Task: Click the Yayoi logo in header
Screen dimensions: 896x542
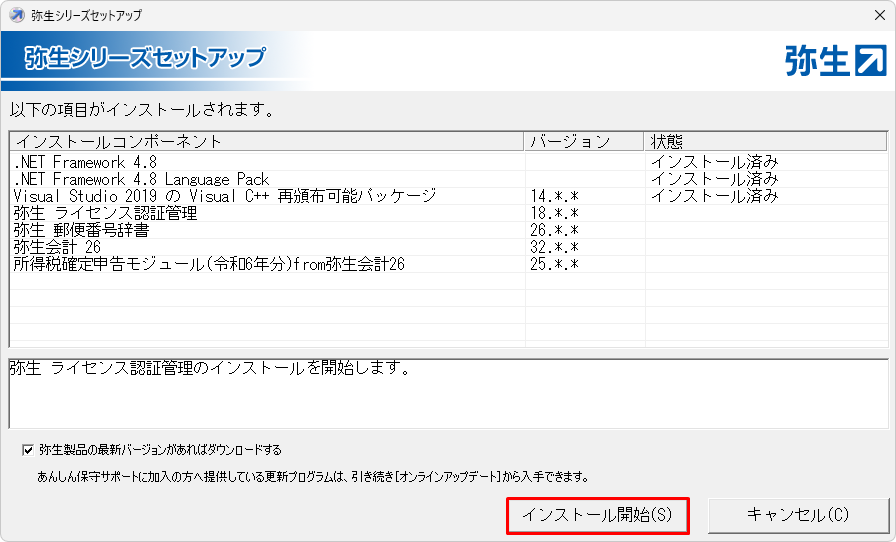Action: click(834, 61)
